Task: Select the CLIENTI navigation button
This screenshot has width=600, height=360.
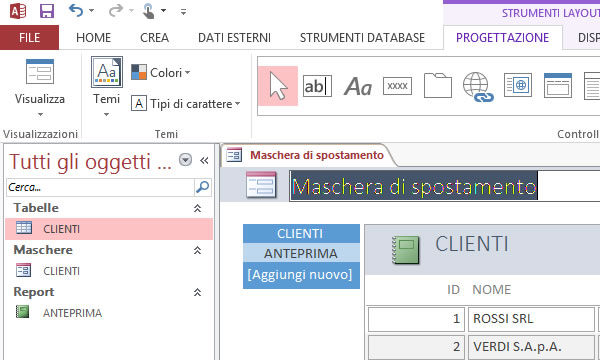Action: [301, 233]
